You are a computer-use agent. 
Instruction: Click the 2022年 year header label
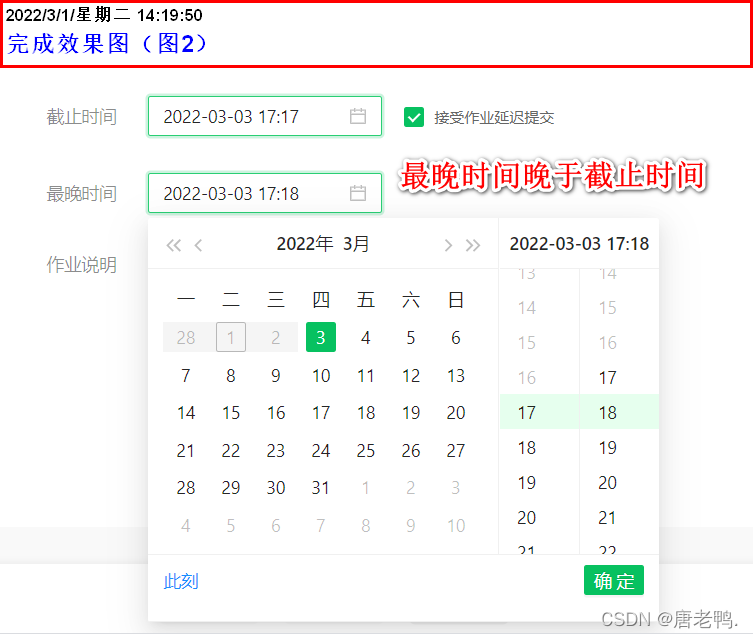[x=305, y=244]
